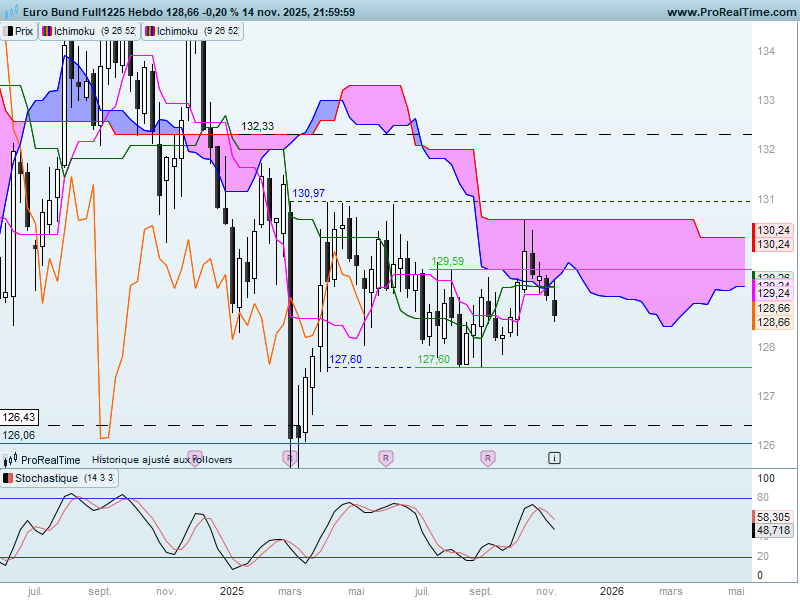Click the Stochastique (14 3 3) label

[x=59, y=478]
